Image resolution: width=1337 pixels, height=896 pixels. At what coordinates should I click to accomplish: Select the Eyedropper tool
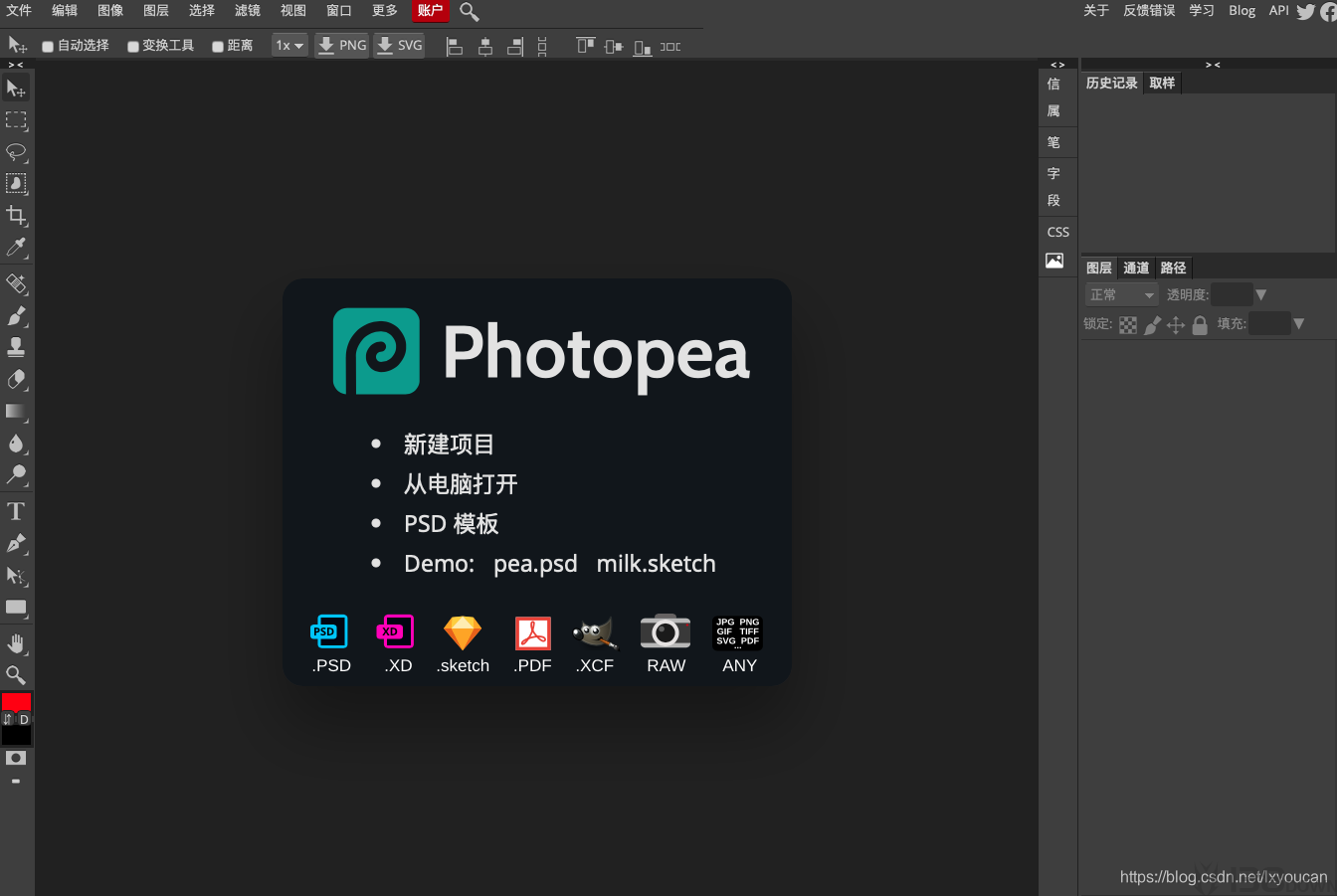click(x=16, y=248)
